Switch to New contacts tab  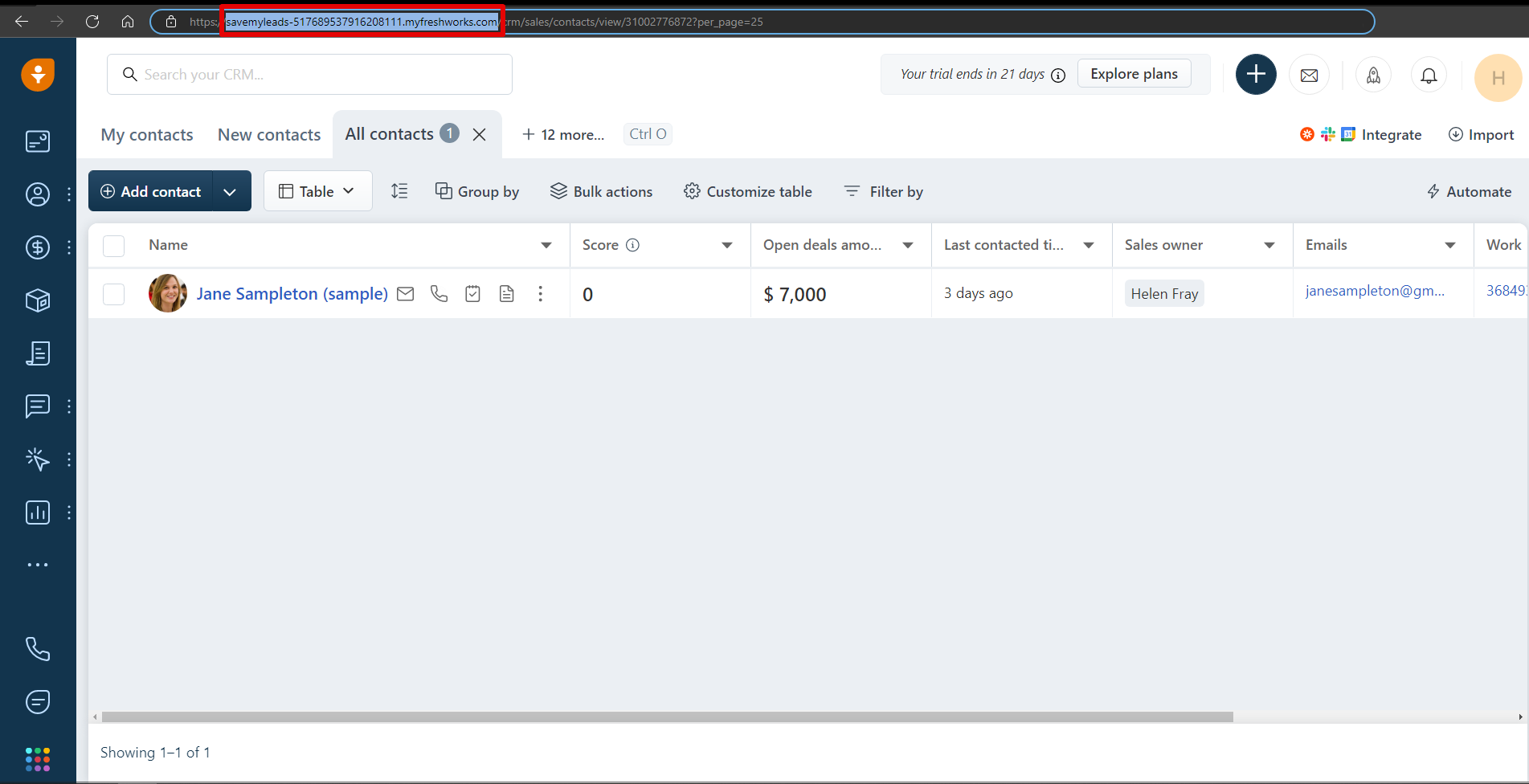click(269, 134)
